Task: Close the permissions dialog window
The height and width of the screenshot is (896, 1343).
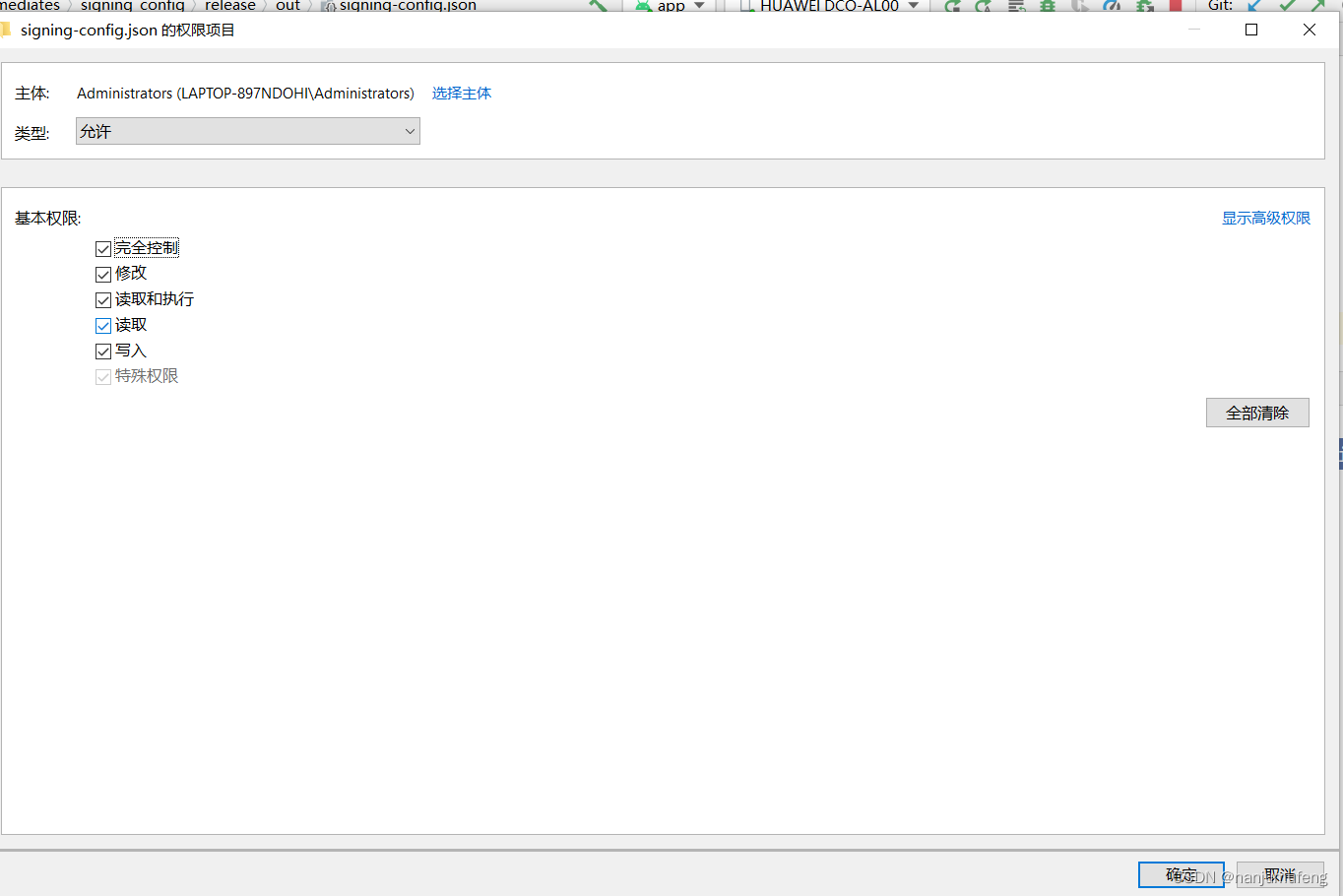Action: click(1310, 30)
